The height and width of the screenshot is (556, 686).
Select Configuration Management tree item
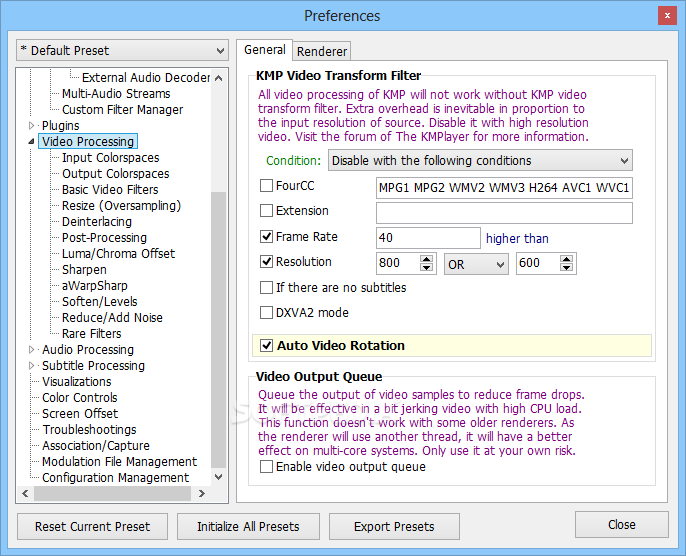116,478
